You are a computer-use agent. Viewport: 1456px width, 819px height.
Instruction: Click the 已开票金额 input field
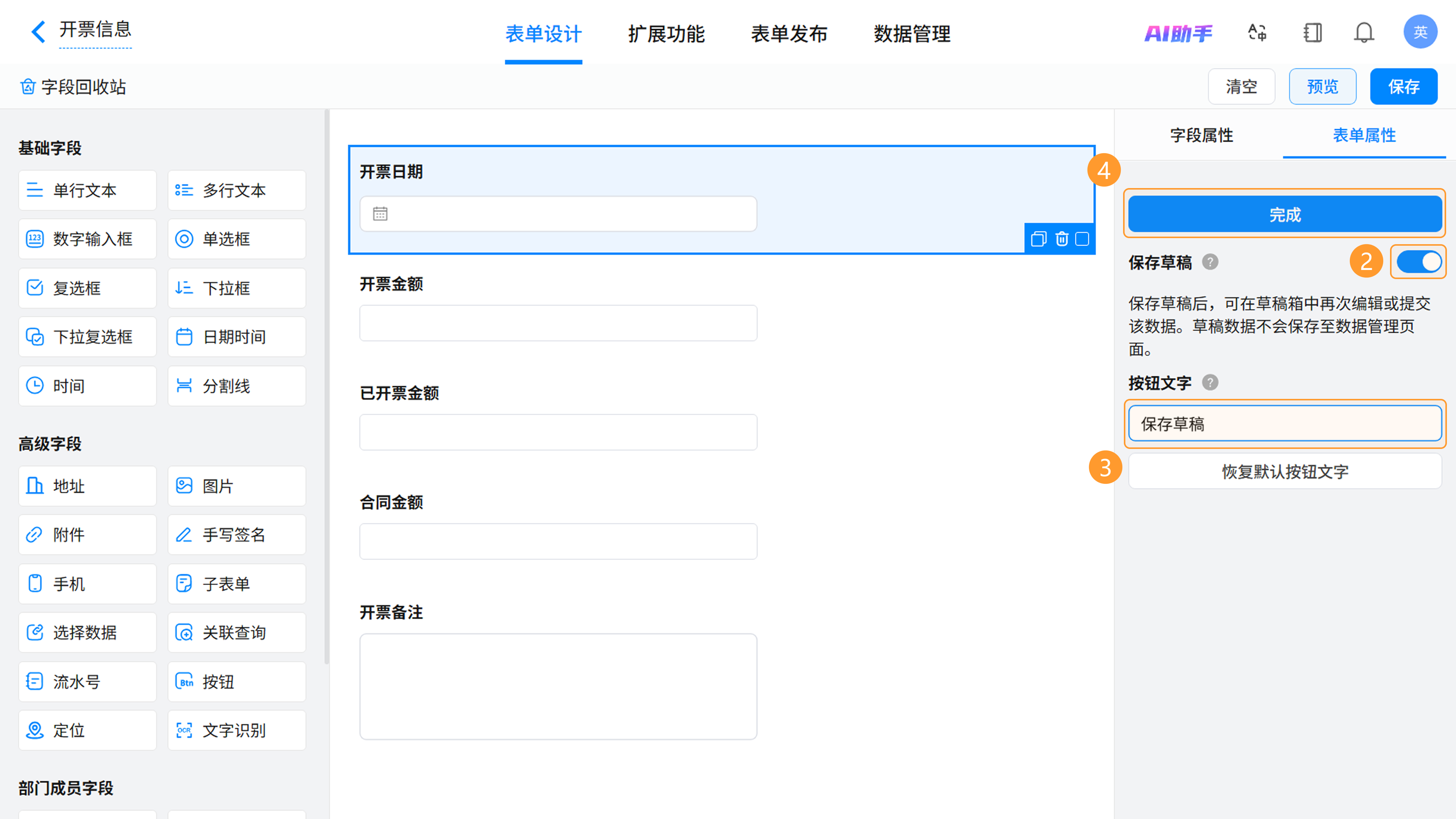click(x=558, y=432)
